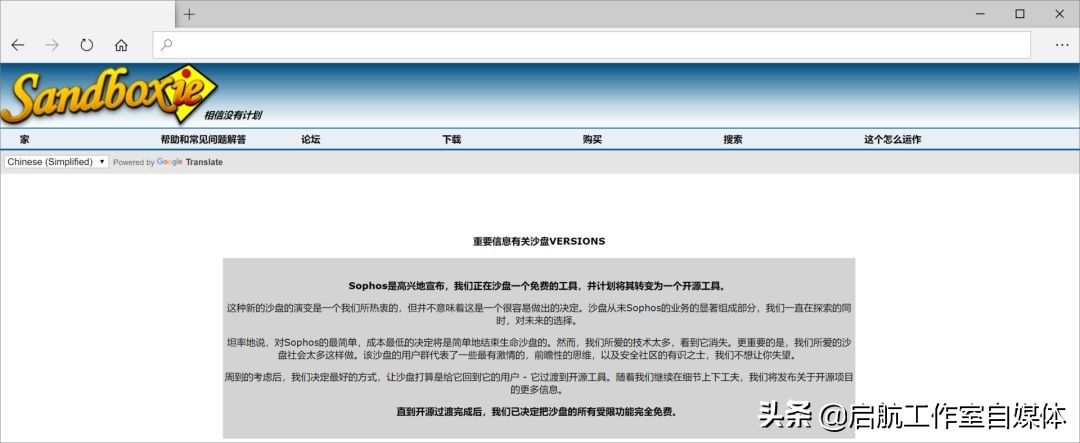Image resolution: width=1080 pixels, height=443 pixels.
Task: Open 帮助和常见问题解答 menu item
Action: pos(203,139)
